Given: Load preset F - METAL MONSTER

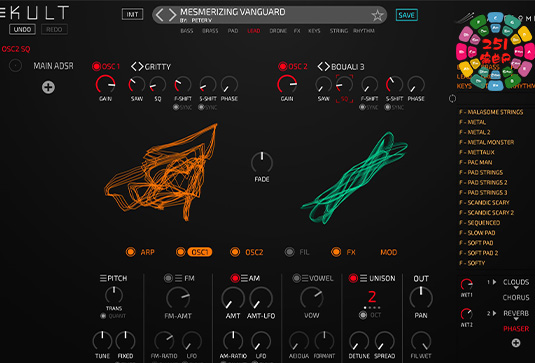Looking at the screenshot, I should click(x=486, y=142).
